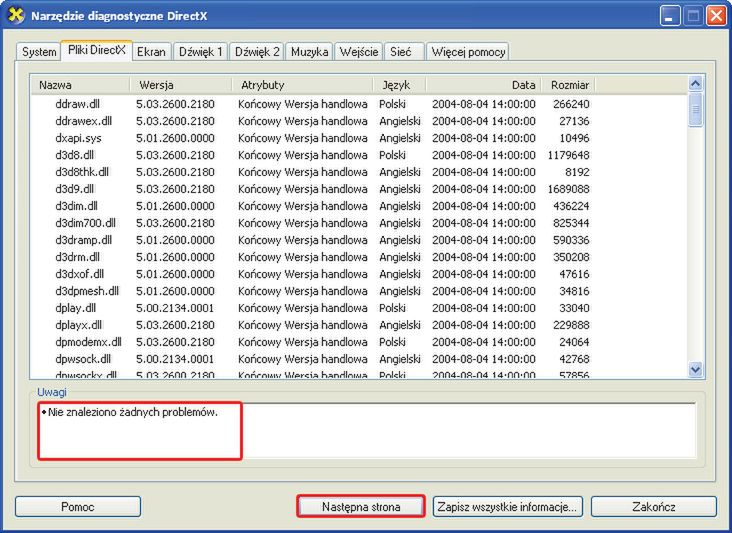
Task: Click size value 266240 of ddraw.dll
Action: pyautogui.click(x=571, y=104)
